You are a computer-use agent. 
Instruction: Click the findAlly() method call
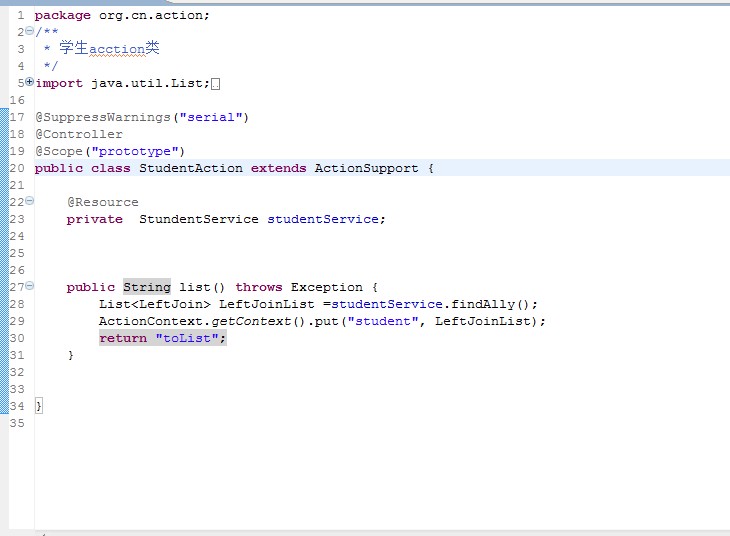pyautogui.click(x=490, y=304)
